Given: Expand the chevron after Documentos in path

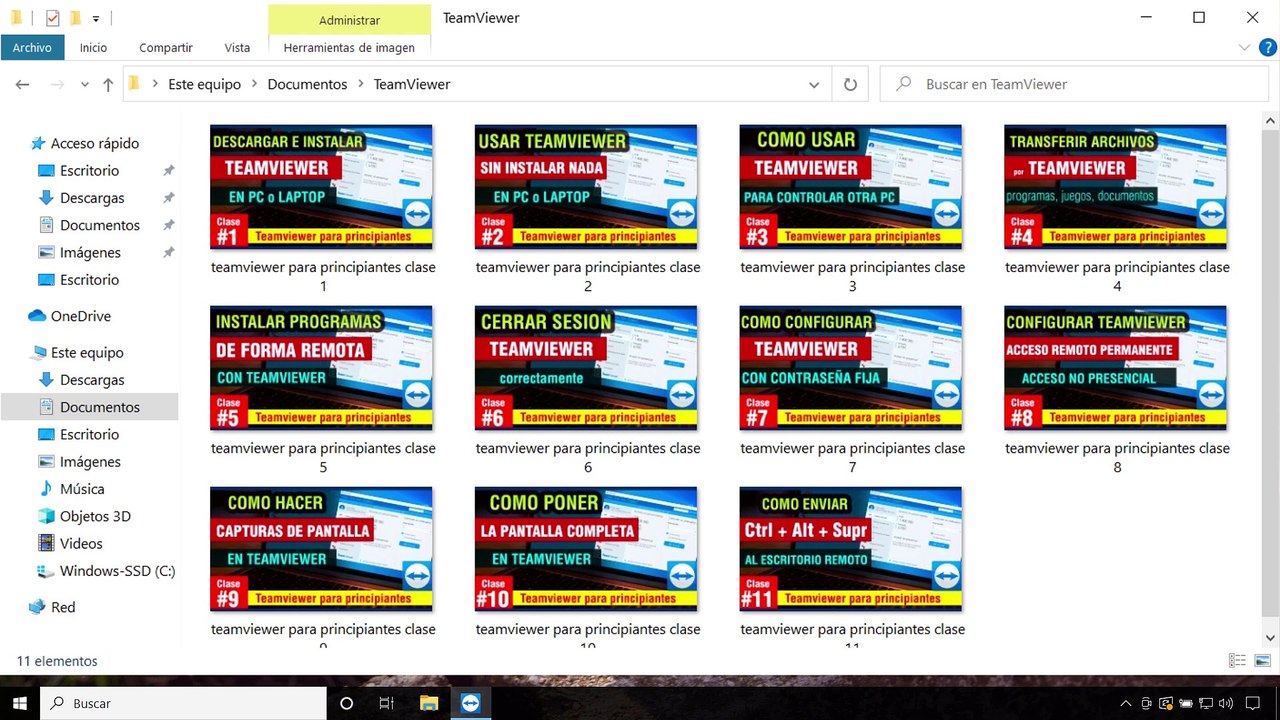Looking at the screenshot, I should click(x=361, y=84).
